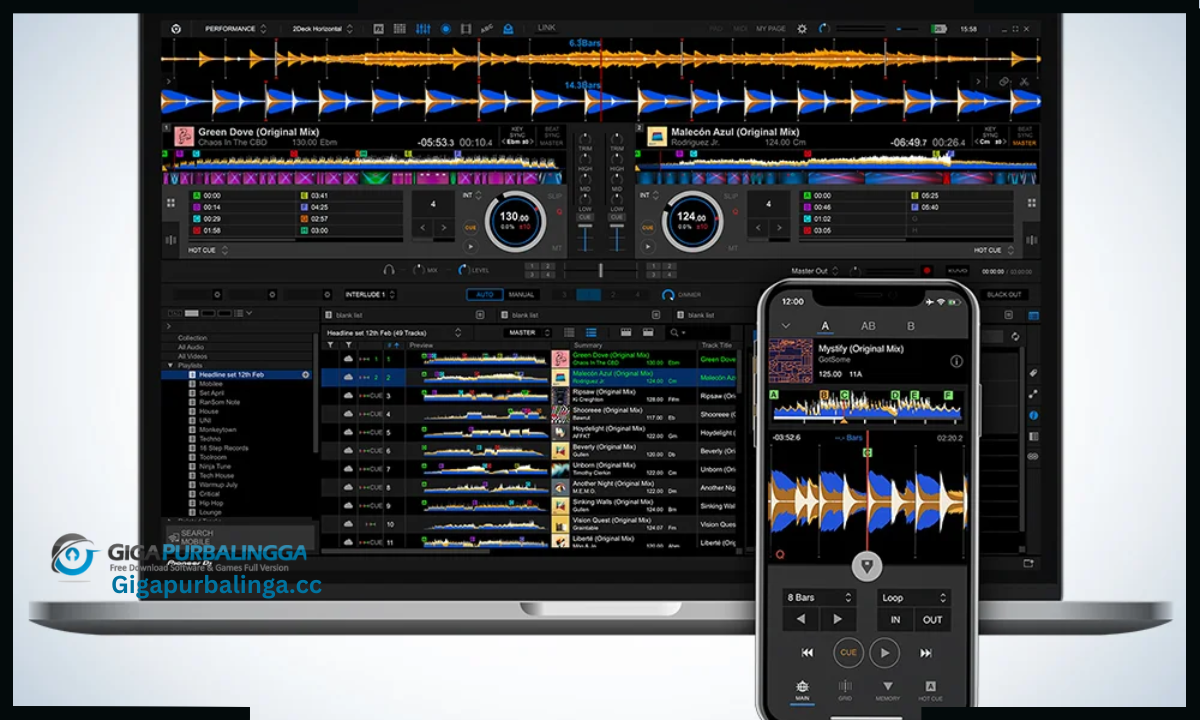1200x720 pixels.
Task: Tap the phone's IN loop button
Action: pyautogui.click(x=895, y=620)
